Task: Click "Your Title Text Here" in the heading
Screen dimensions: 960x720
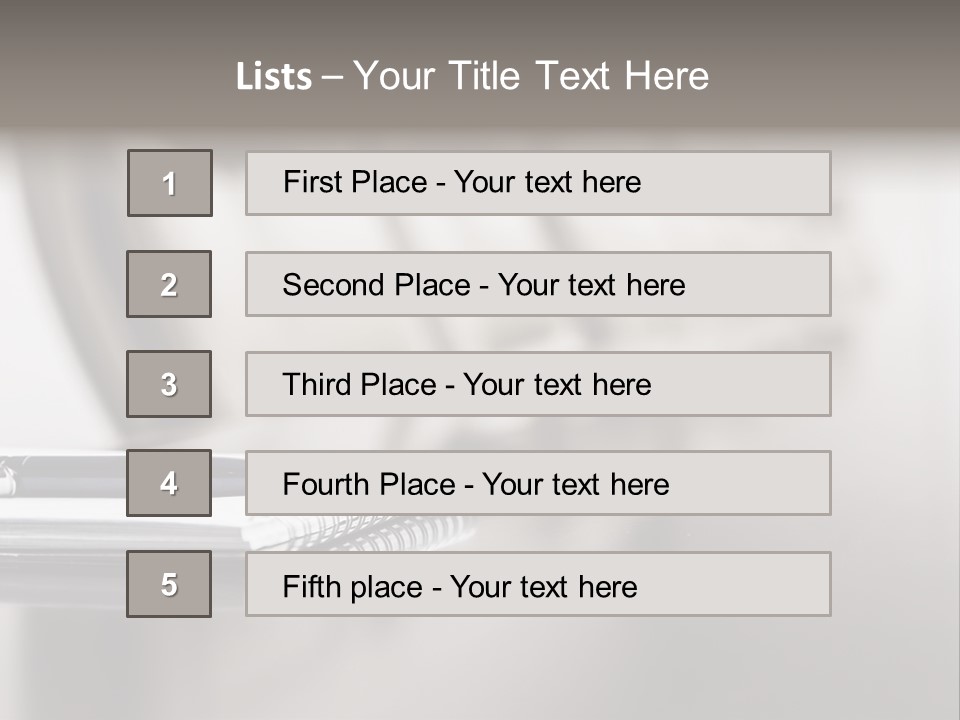Action: 530,76
